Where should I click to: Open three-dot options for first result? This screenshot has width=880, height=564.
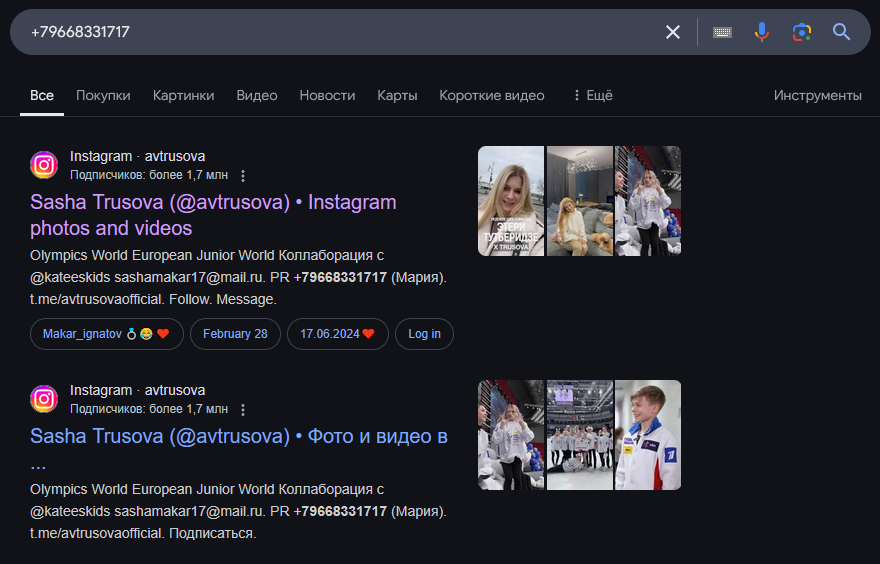click(x=243, y=175)
